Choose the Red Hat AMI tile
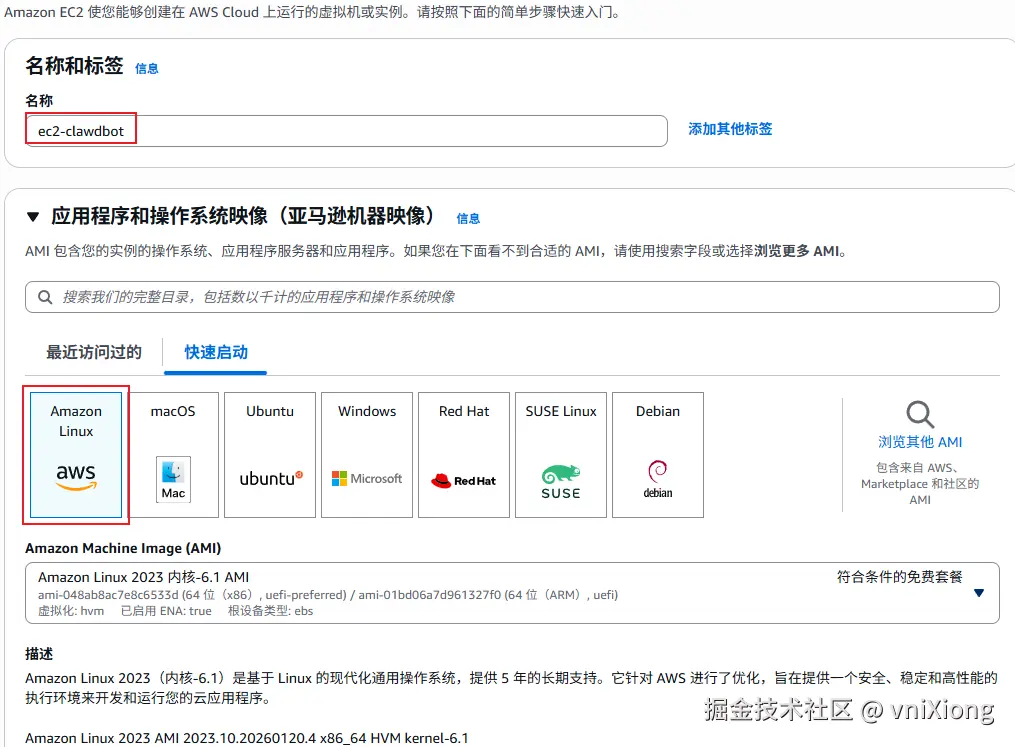Screen dimensions: 1015x747 click(464, 454)
